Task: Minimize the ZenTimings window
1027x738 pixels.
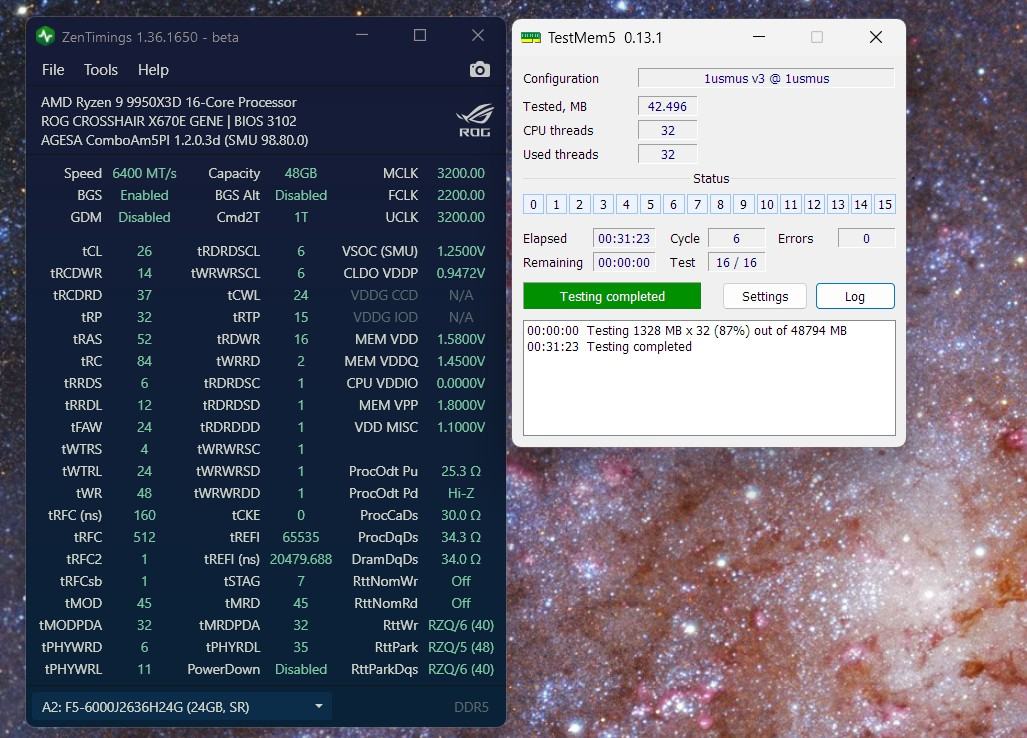Action: (362, 35)
